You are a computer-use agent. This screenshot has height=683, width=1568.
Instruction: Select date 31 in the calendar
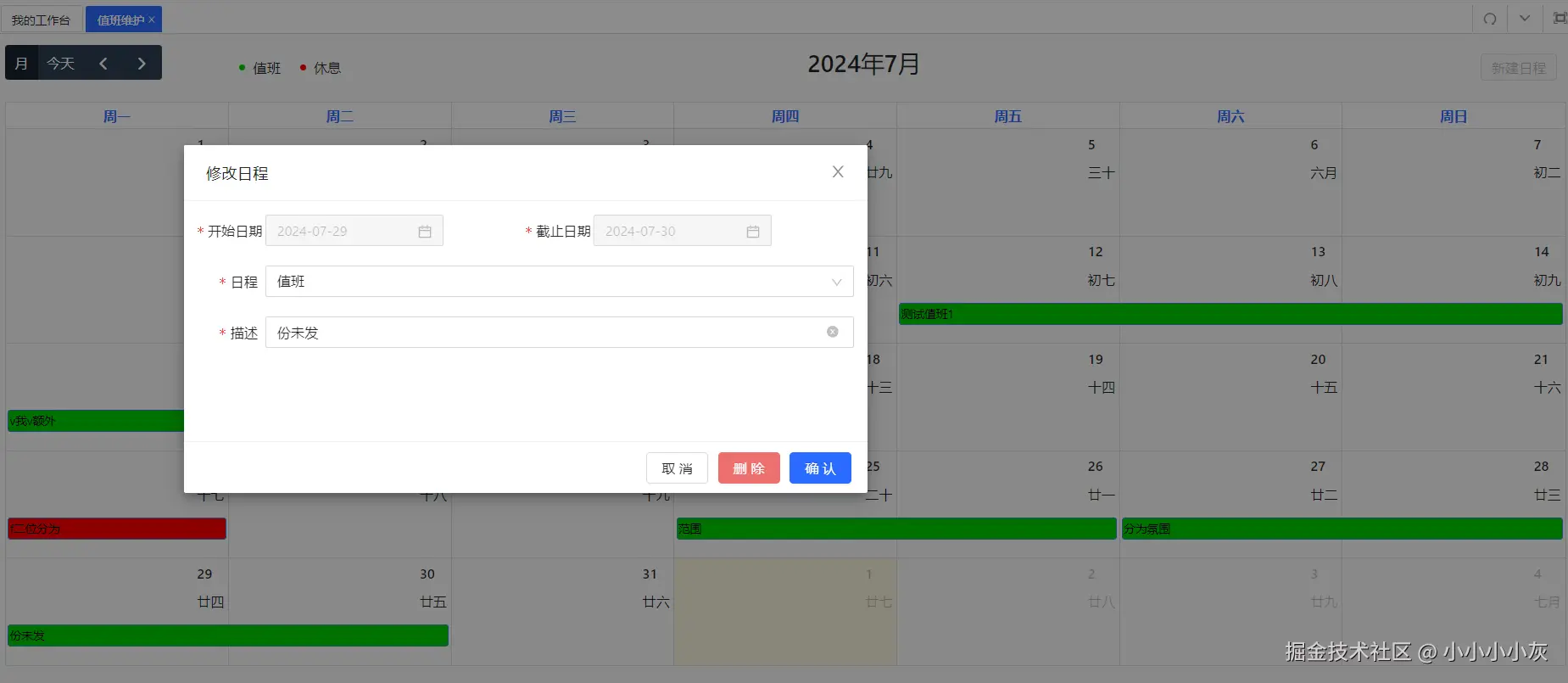[650, 574]
